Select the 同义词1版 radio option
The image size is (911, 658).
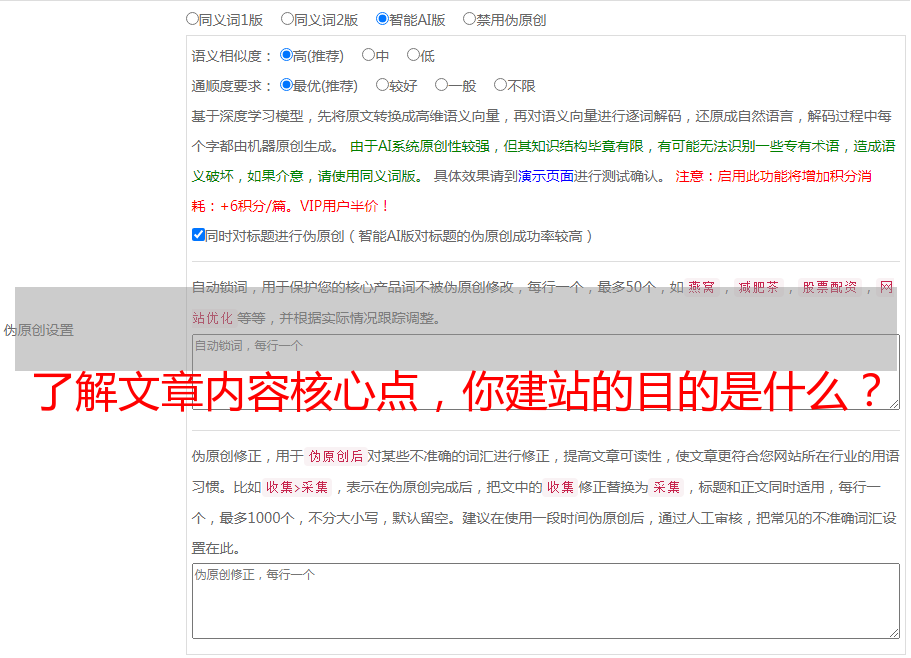click(192, 19)
